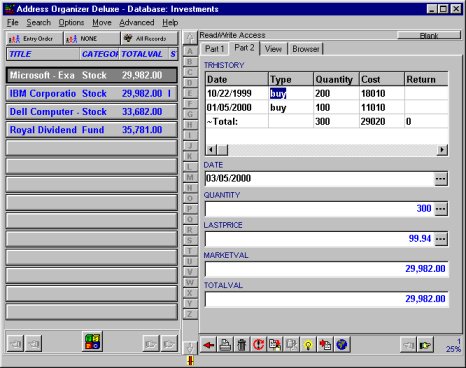
Task: Jump to letter D in alphabet index
Action: [190, 83]
